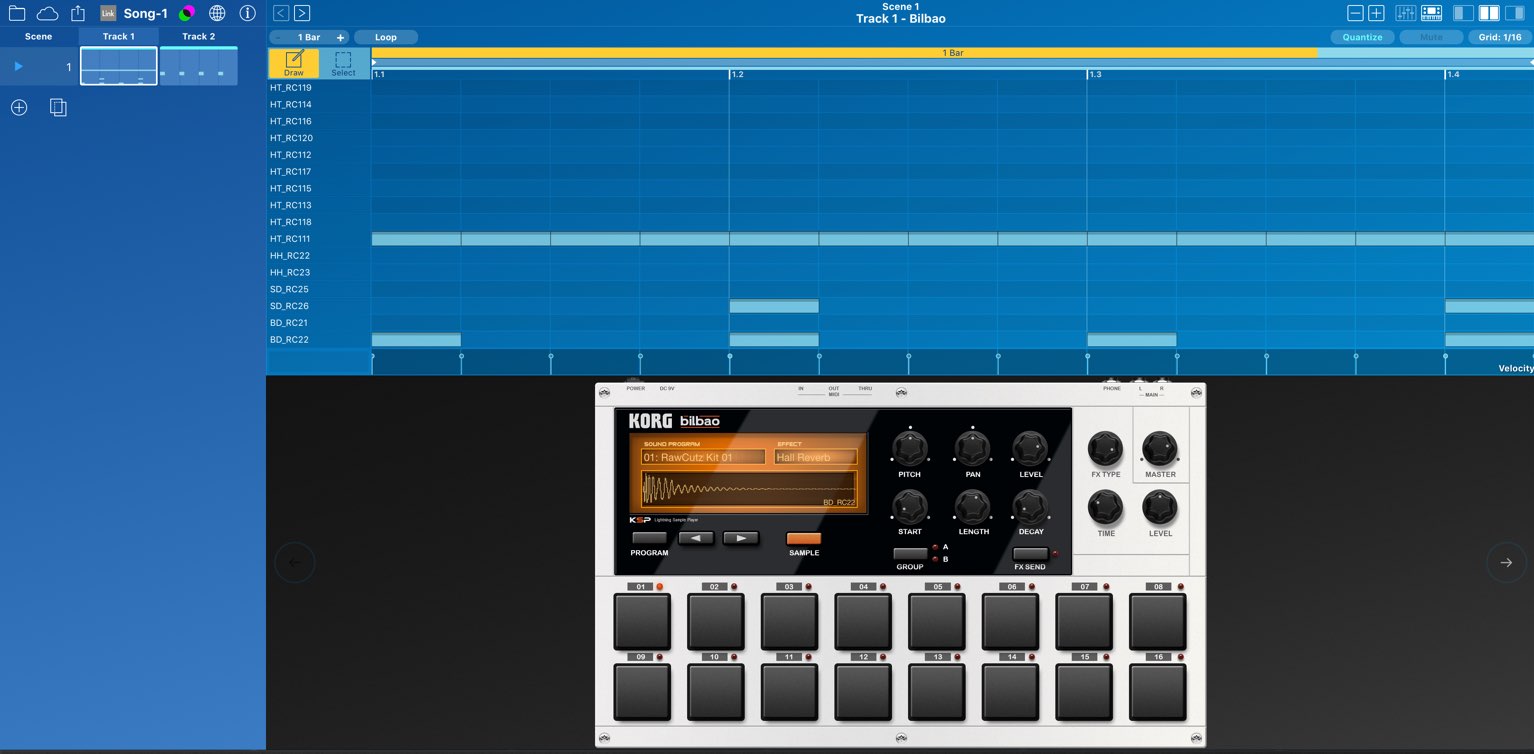Choose the Select marquee tool

[x=344, y=63]
